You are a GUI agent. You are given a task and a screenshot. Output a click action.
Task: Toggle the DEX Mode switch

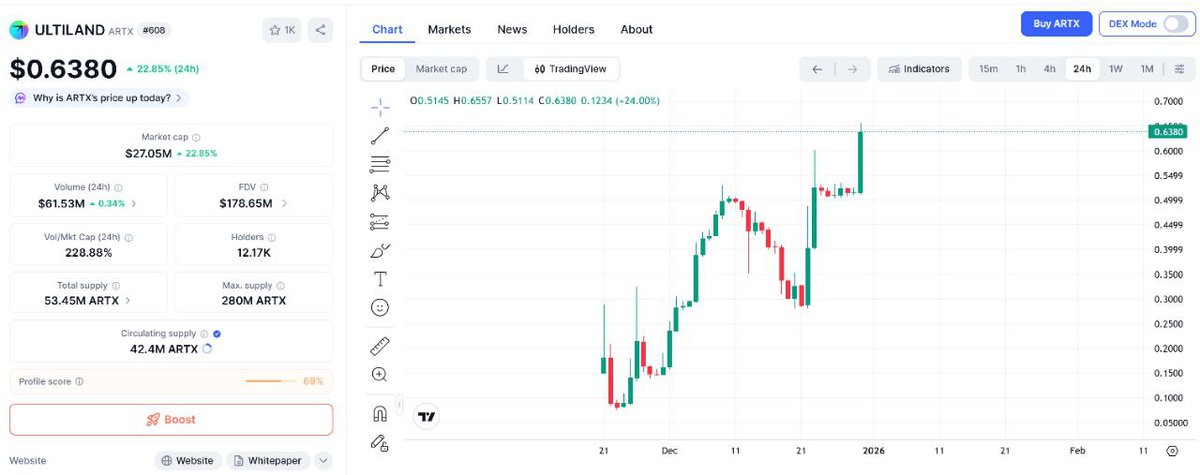(x=1178, y=24)
